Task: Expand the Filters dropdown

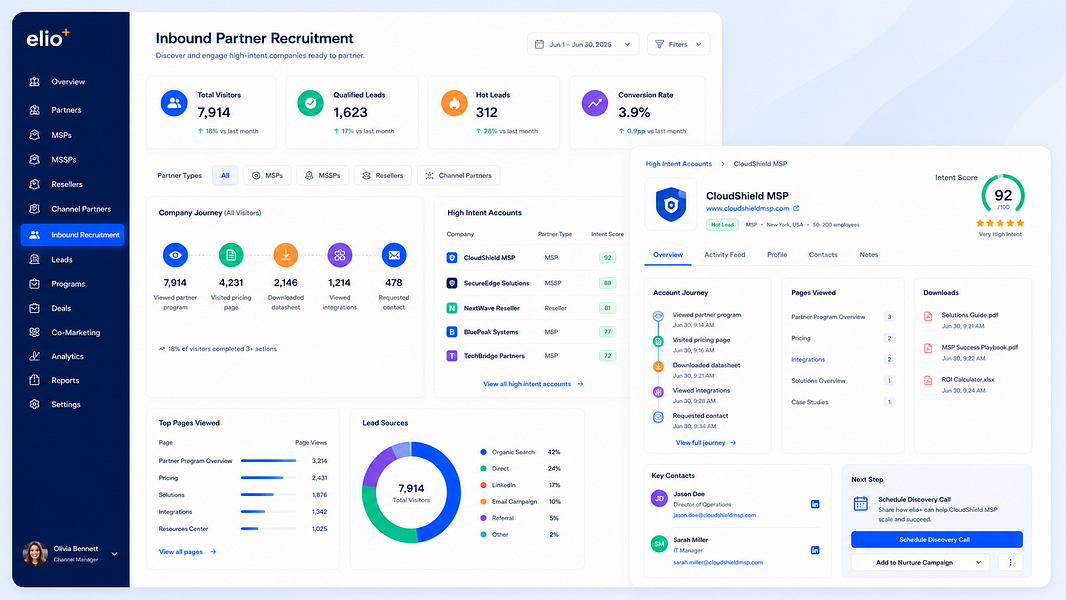Action: pyautogui.click(x=678, y=44)
